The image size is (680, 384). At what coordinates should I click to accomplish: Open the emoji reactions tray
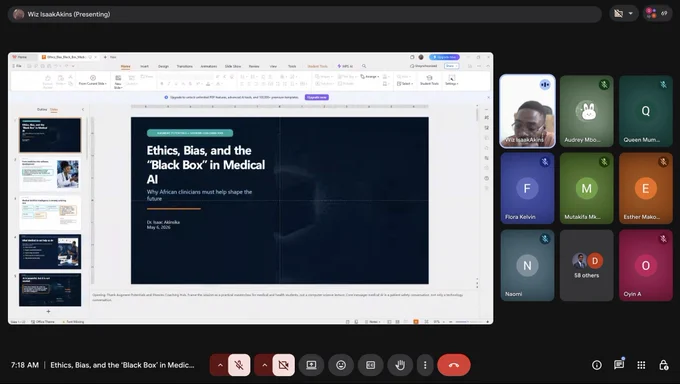341,365
